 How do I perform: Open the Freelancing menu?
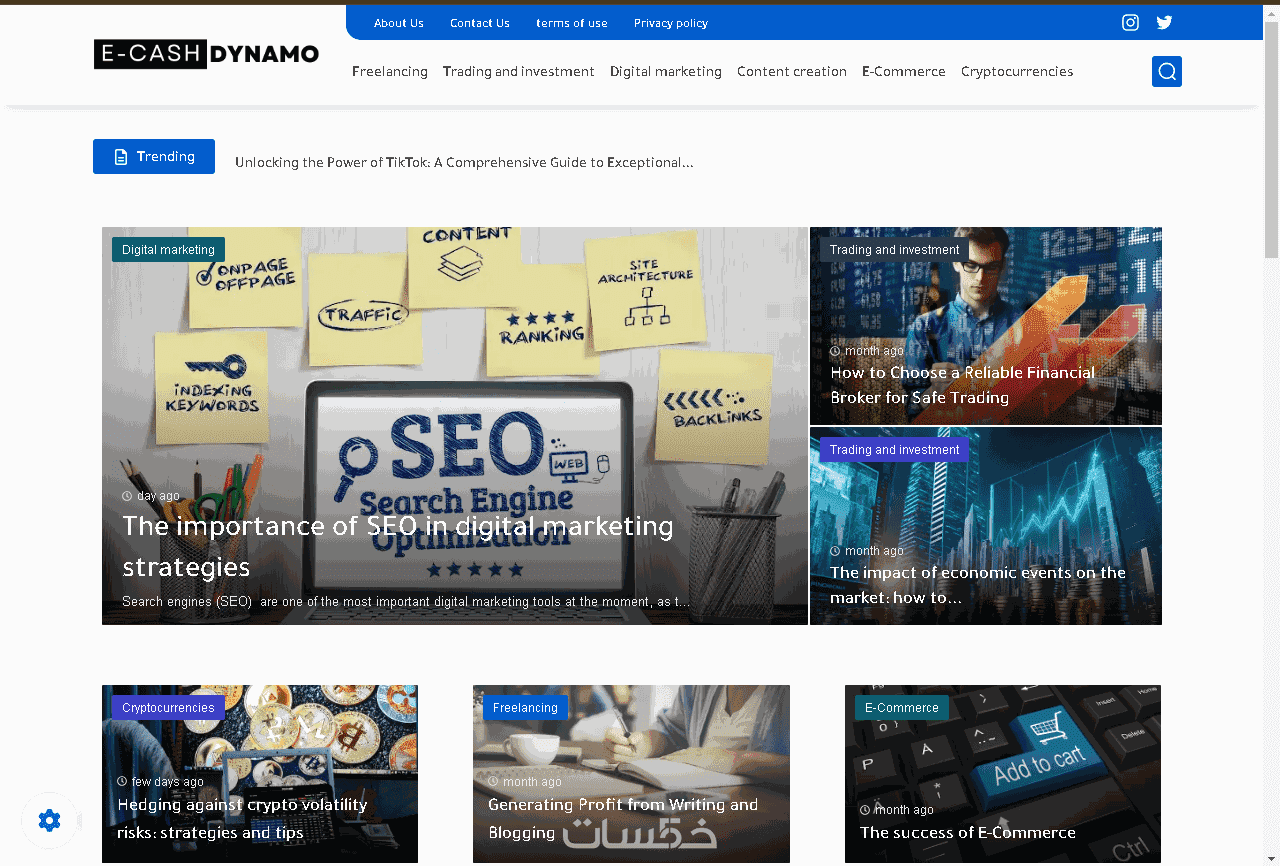(390, 72)
